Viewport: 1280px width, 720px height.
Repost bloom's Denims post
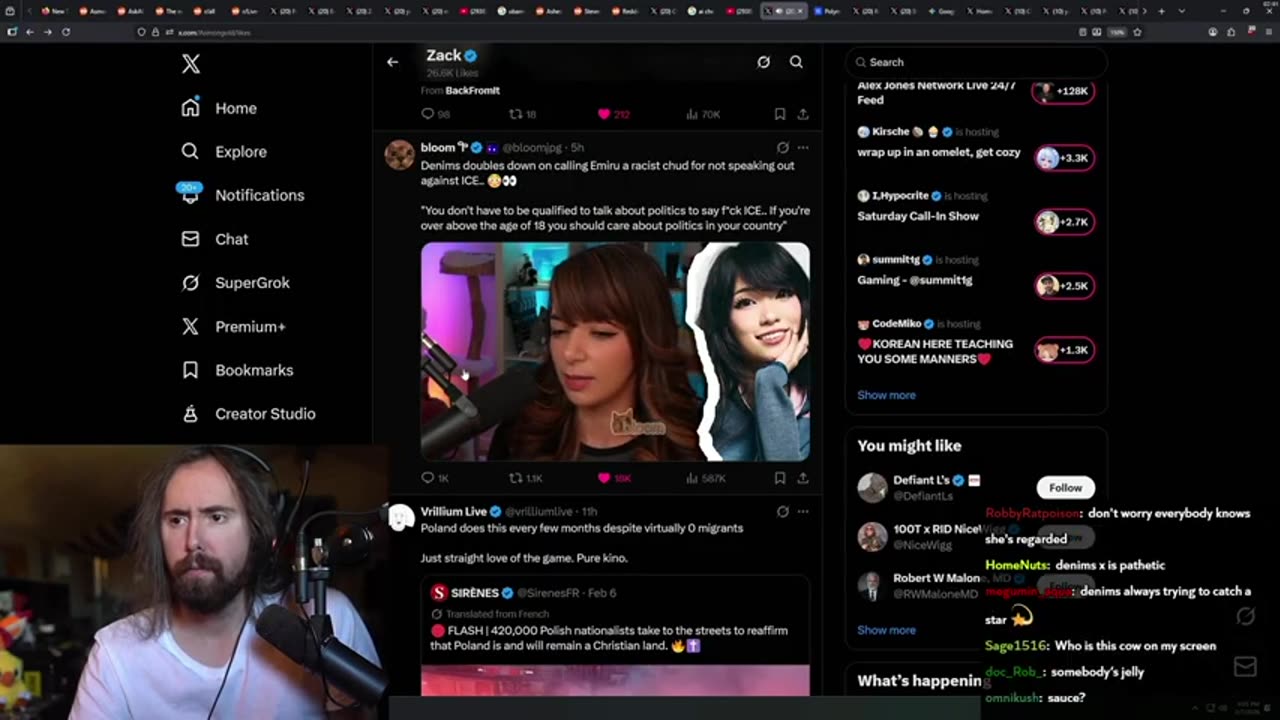[x=526, y=478]
